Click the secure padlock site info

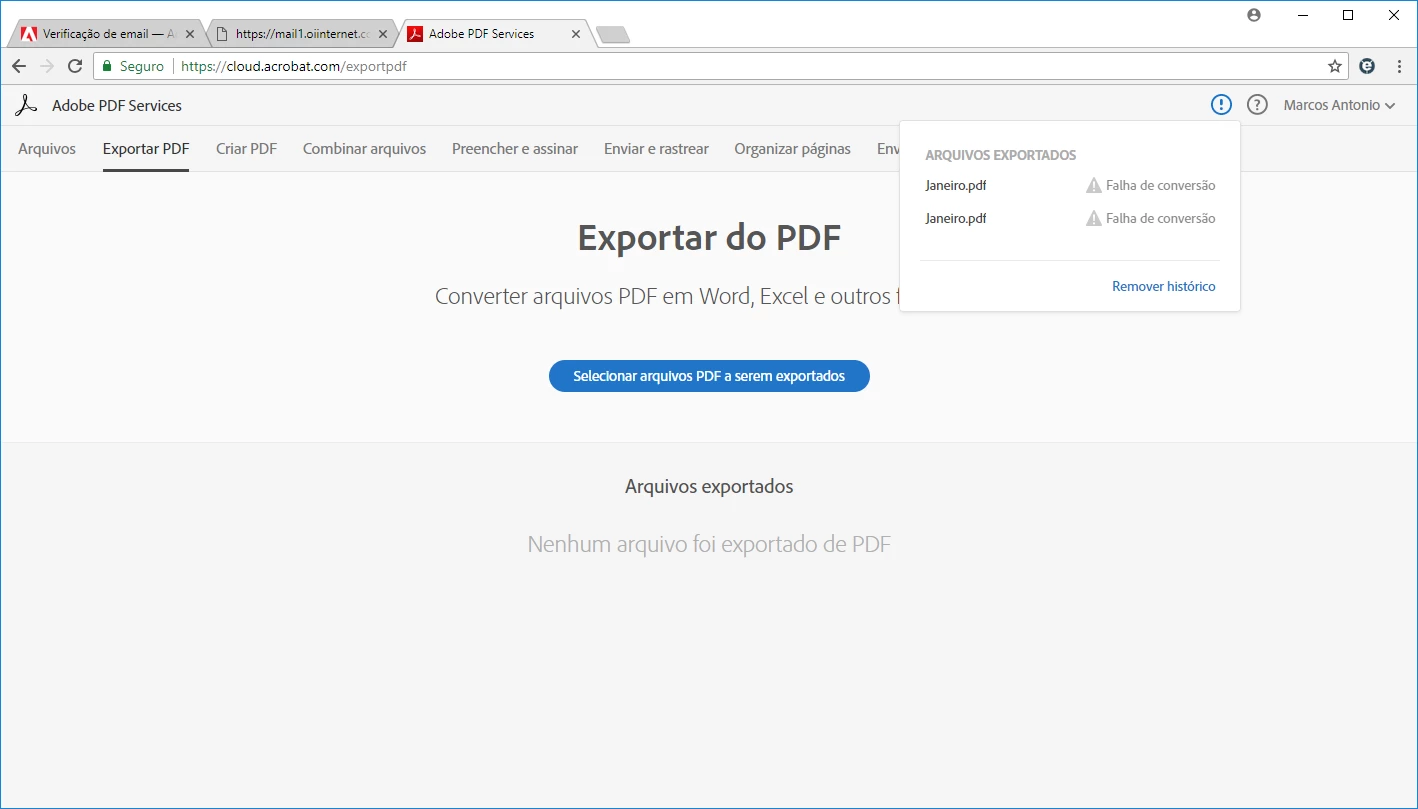131,66
